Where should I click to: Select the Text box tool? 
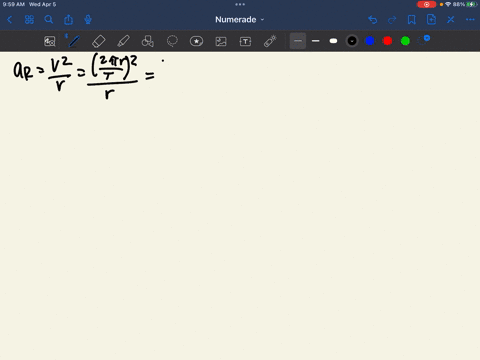pos(245,41)
